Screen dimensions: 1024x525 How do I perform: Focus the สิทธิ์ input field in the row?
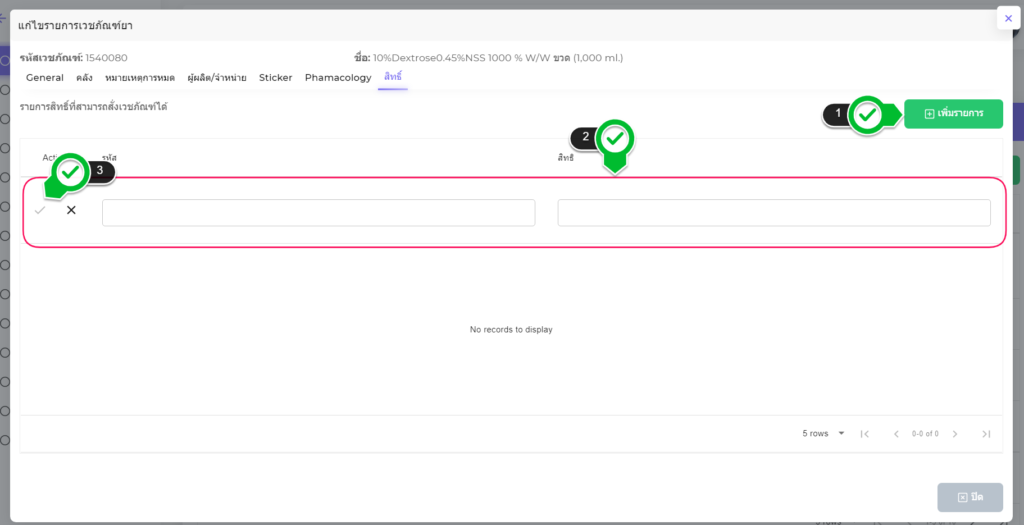pyautogui.click(x=773, y=213)
